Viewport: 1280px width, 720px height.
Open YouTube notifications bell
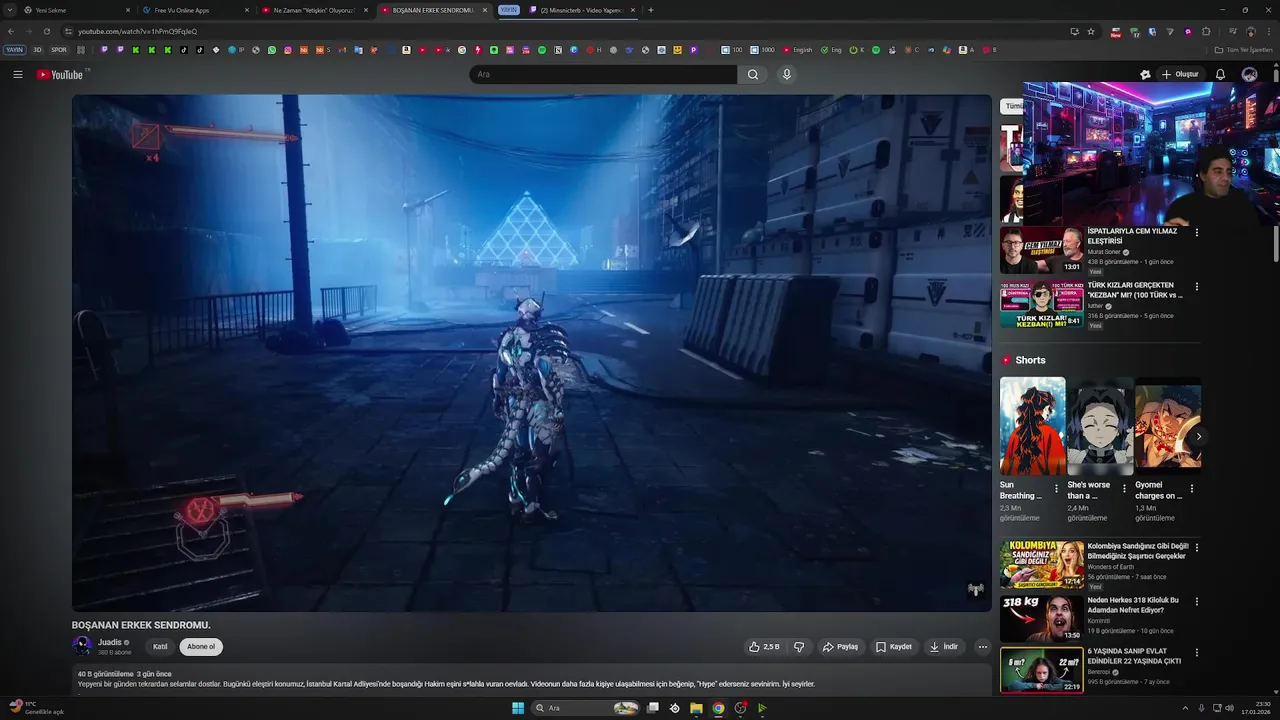point(1220,74)
